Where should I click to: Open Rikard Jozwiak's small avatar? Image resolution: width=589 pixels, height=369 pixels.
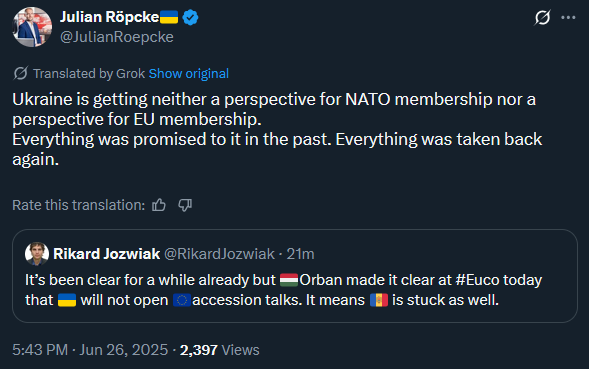tap(37, 254)
